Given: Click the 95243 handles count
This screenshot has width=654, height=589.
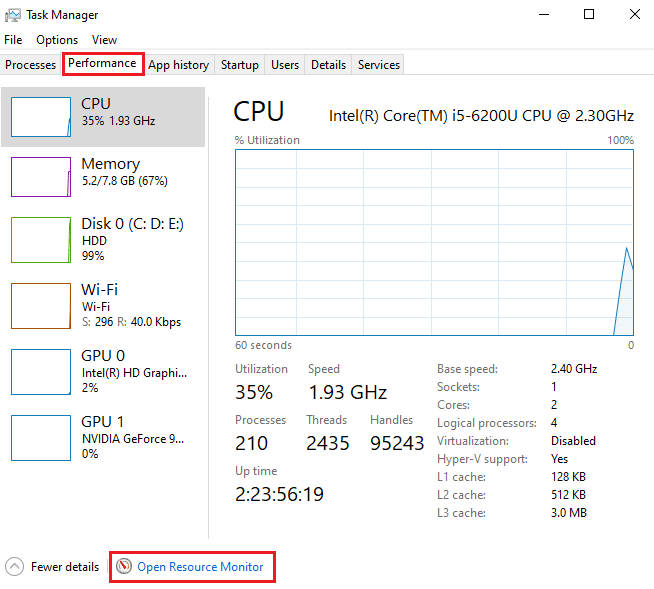Looking at the screenshot, I should [397, 443].
